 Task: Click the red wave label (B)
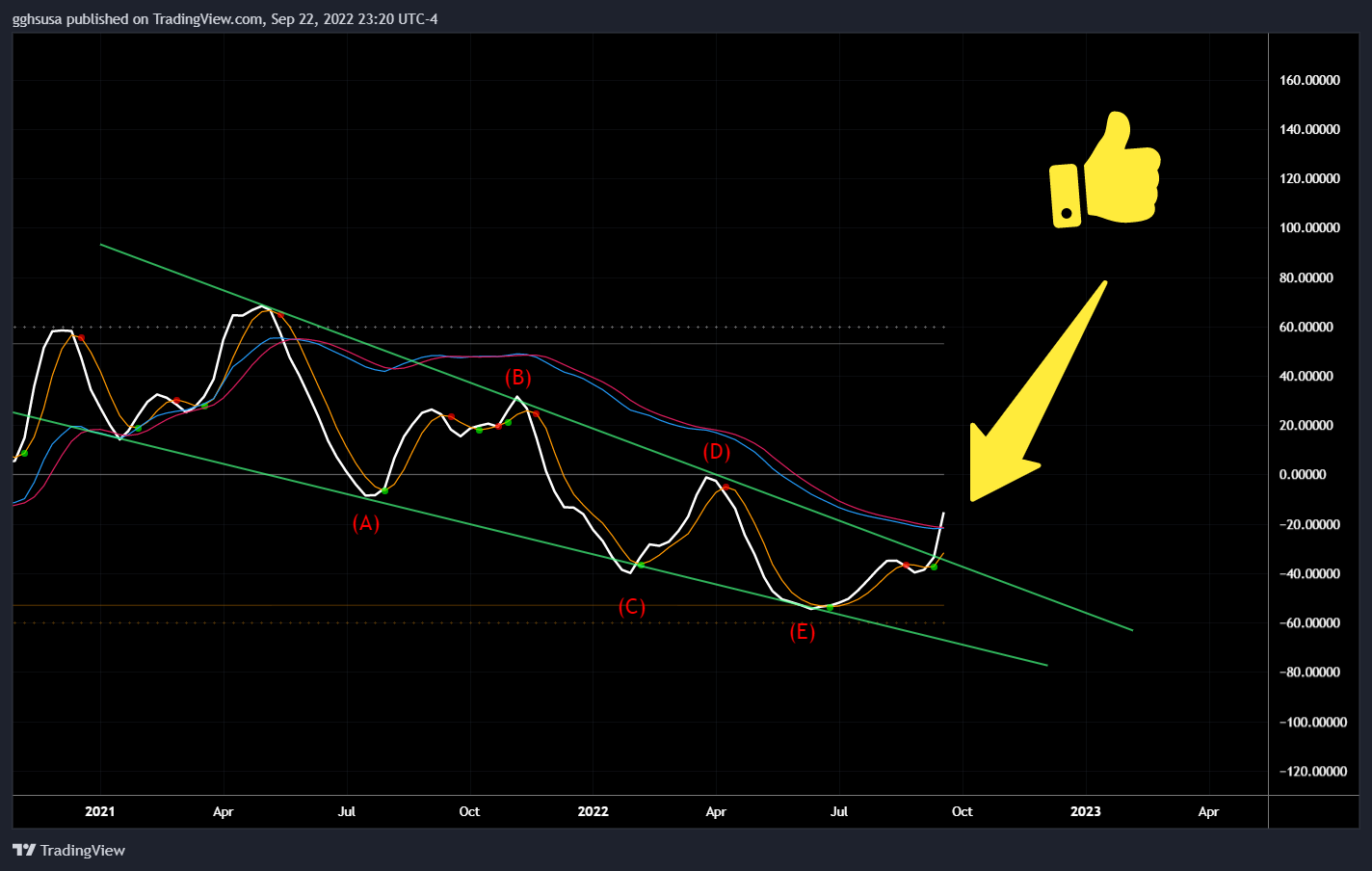click(518, 378)
